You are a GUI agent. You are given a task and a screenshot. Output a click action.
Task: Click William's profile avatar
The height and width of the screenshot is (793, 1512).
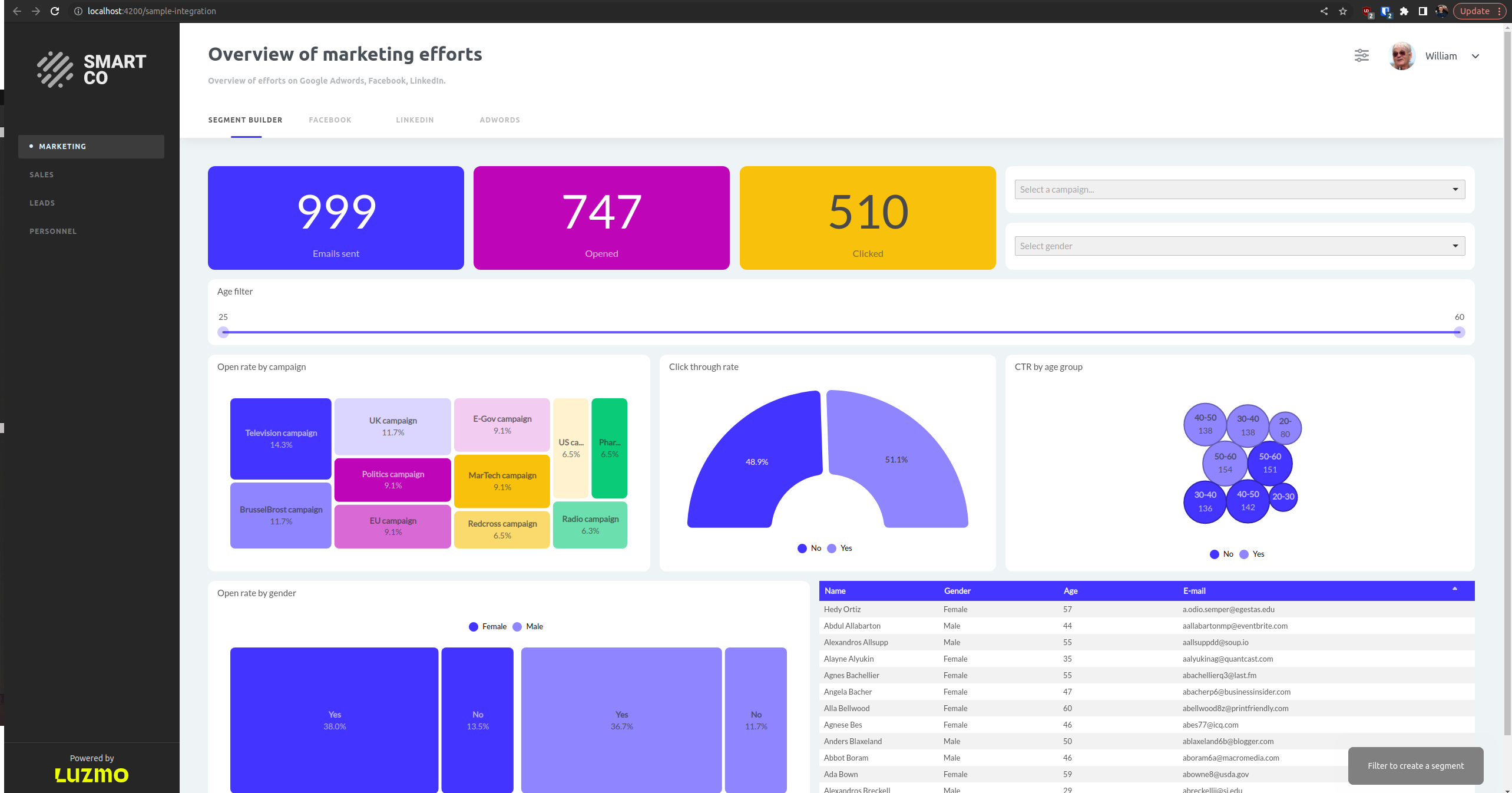pyautogui.click(x=1401, y=55)
